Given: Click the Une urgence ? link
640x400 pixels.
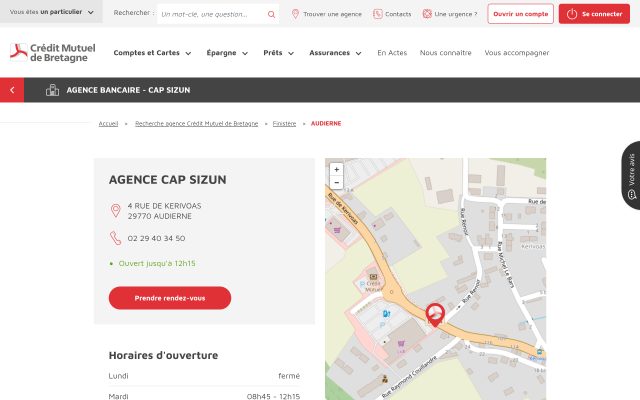Looking at the screenshot, I should click(450, 14).
